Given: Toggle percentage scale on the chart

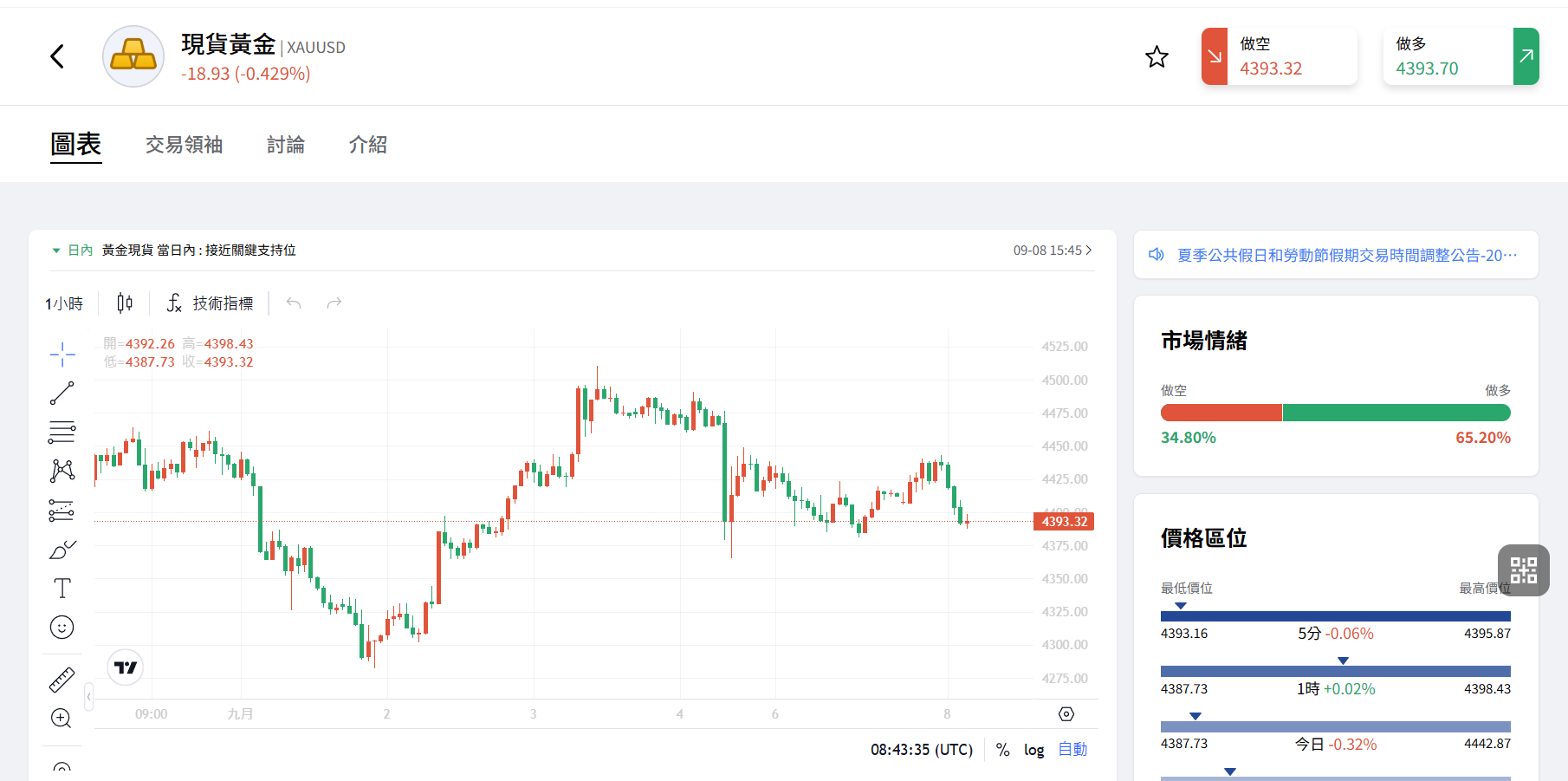Looking at the screenshot, I should [1002, 750].
